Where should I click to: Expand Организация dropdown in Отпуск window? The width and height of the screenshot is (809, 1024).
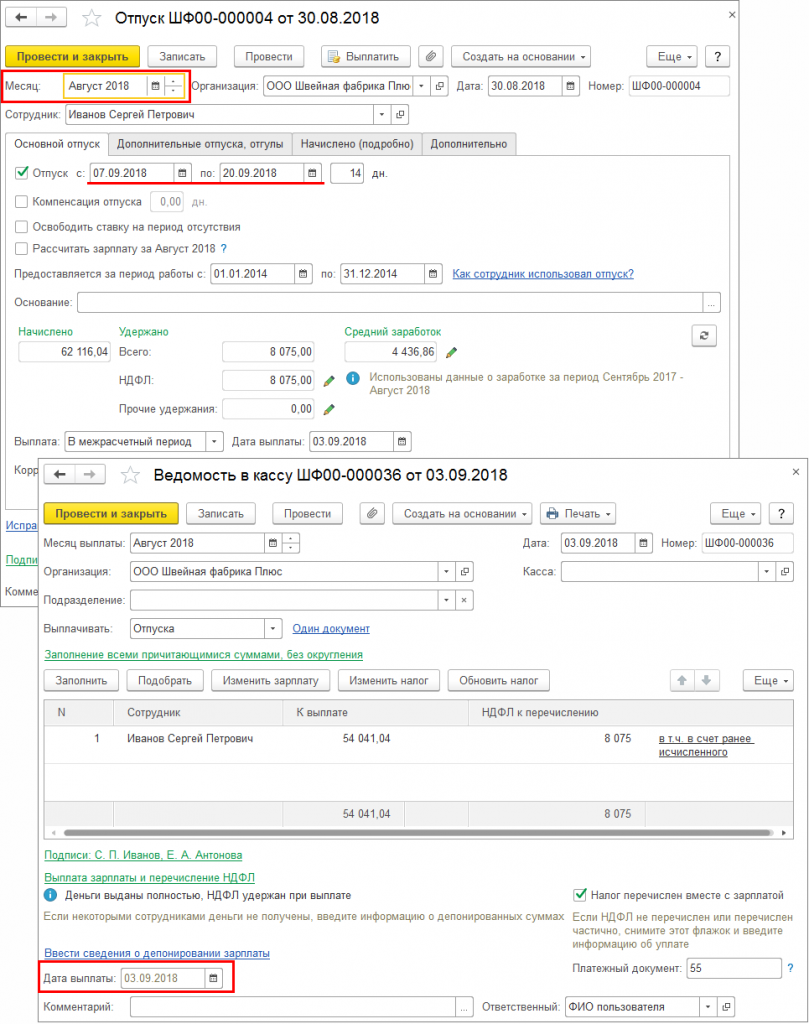pos(422,86)
